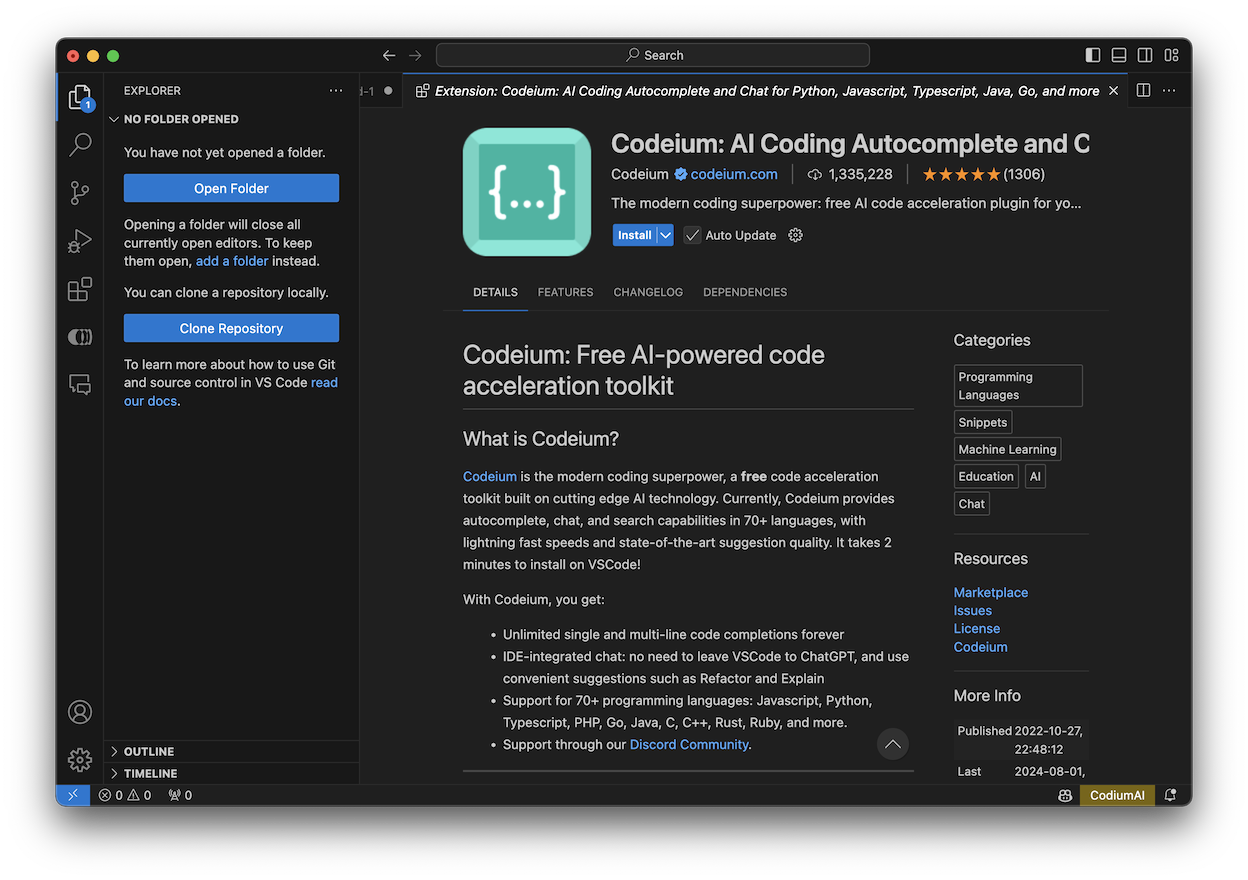This screenshot has height=880, width=1248.
Task: Open the Source Control view
Action: [x=80, y=193]
